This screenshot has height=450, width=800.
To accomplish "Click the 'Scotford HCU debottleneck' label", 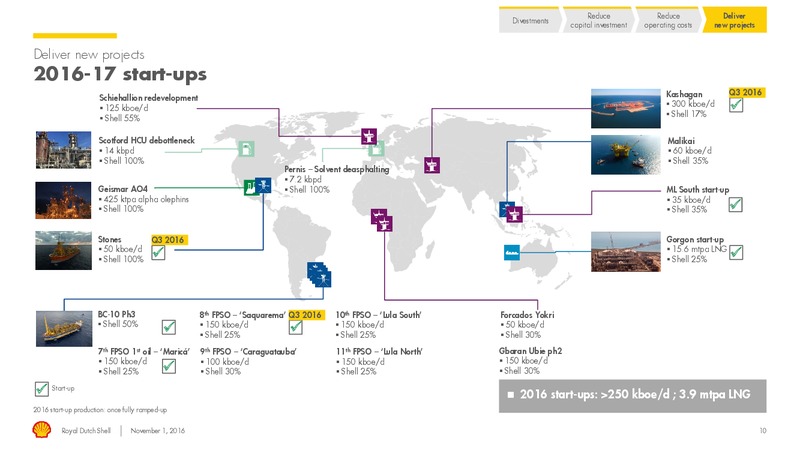I will coord(146,140).
